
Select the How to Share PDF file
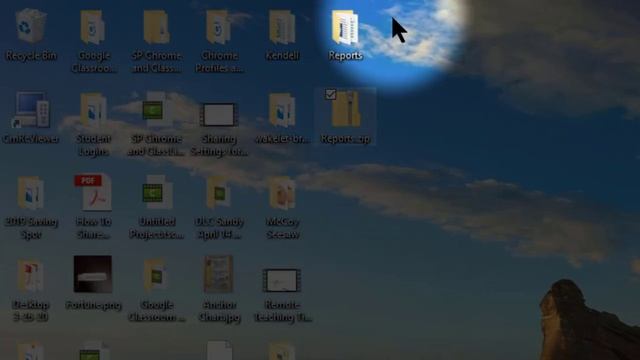(93, 193)
